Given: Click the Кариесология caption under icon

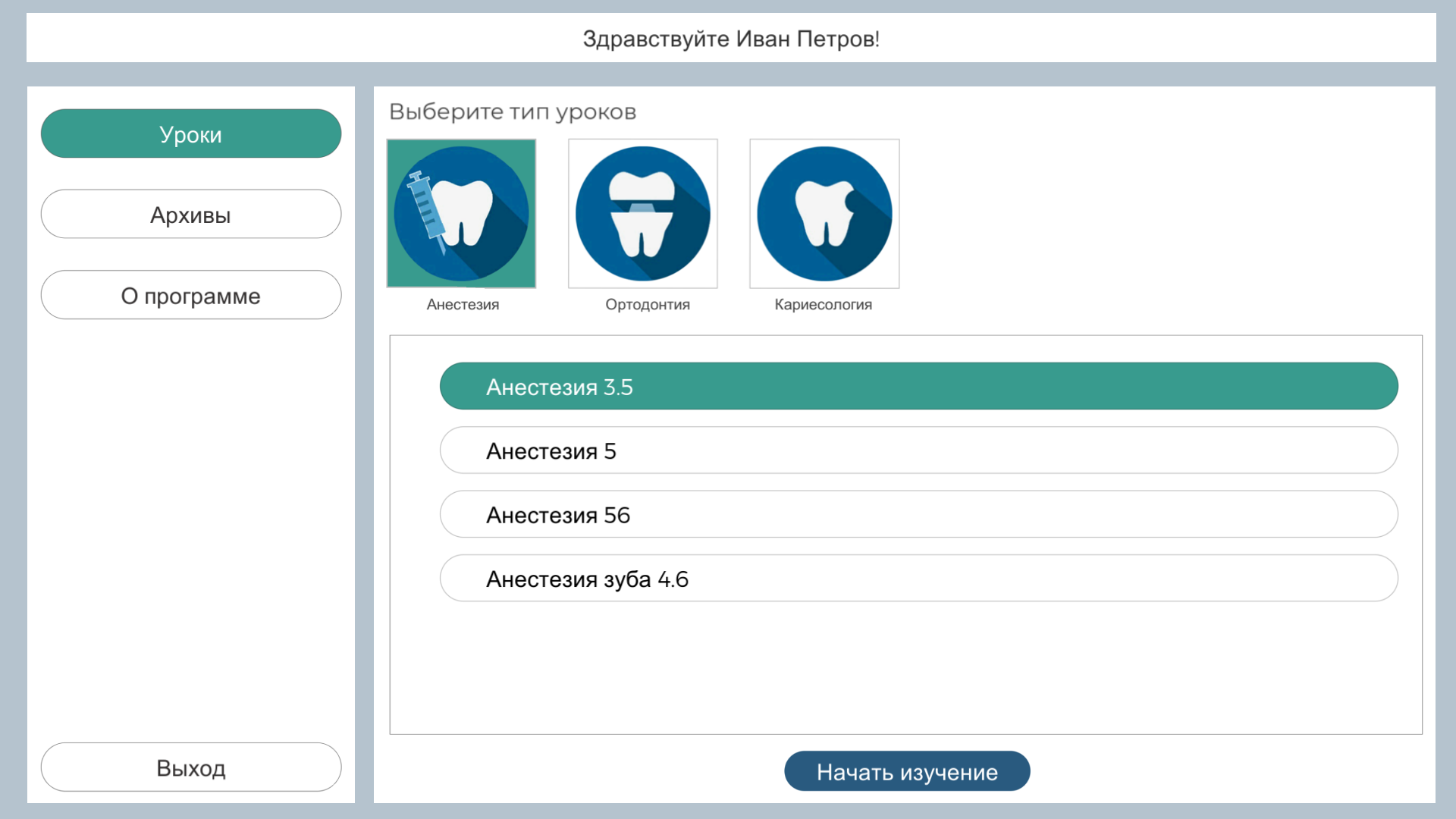Looking at the screenshot, I should point(823,304).
